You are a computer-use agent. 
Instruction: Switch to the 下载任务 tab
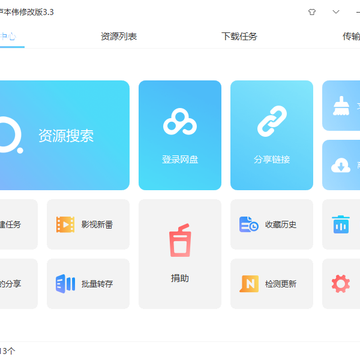point(239,36)
